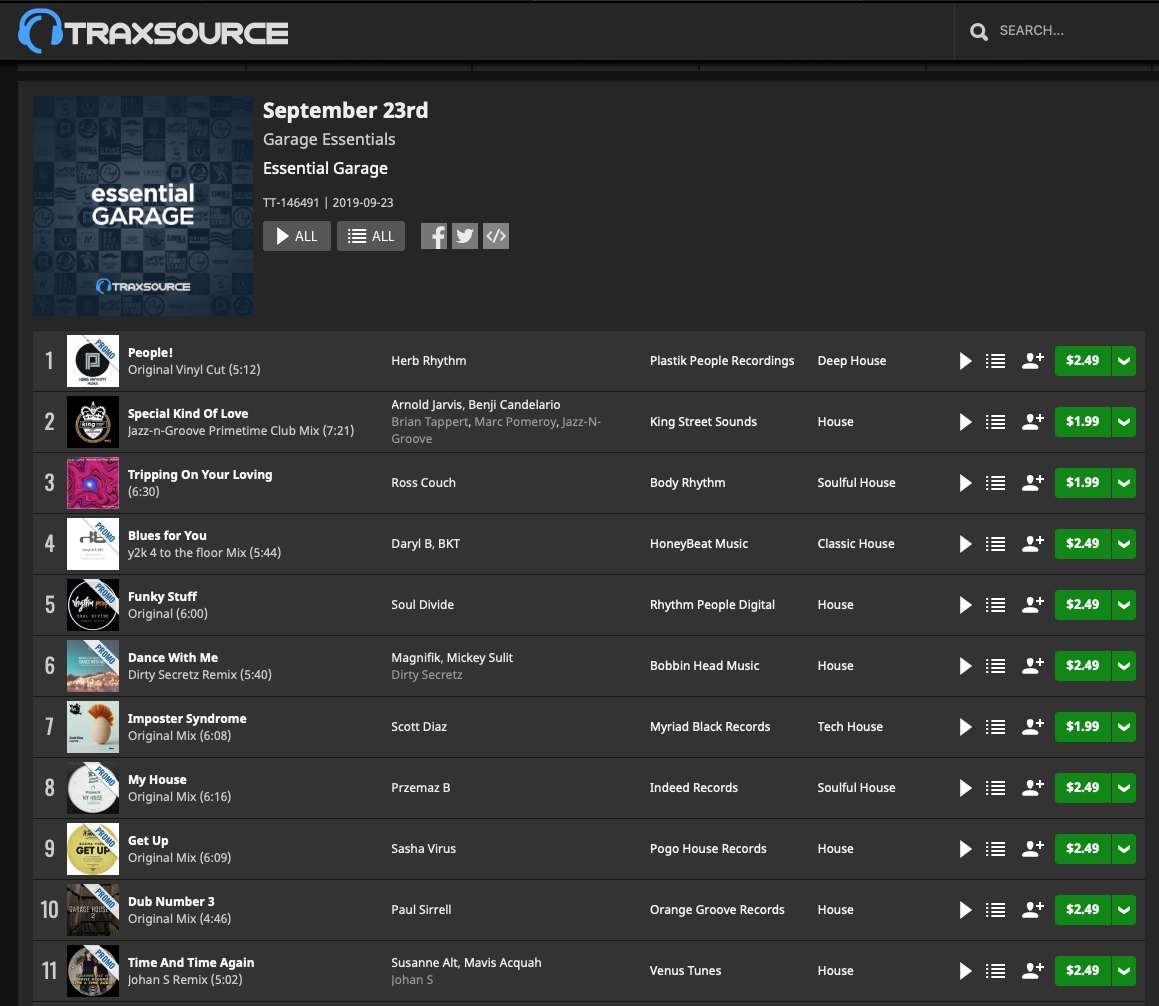Play Time And Time Again
The height and width of the screenshot is (1006, 1159).
click(965, 971)
